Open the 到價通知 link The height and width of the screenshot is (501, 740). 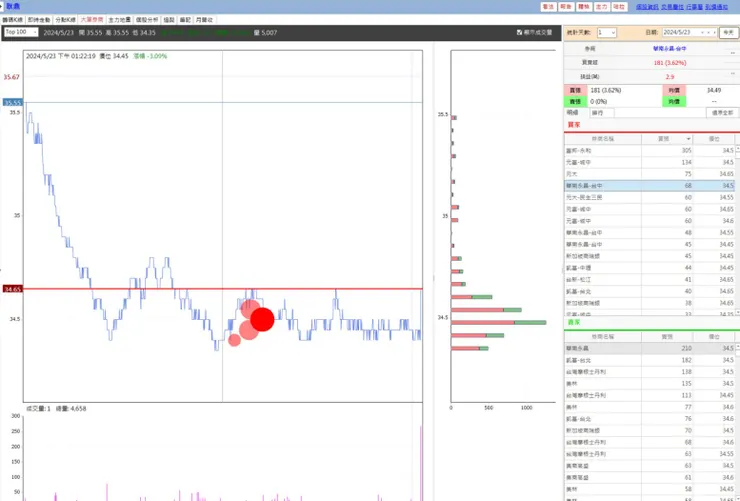[716, 7]
